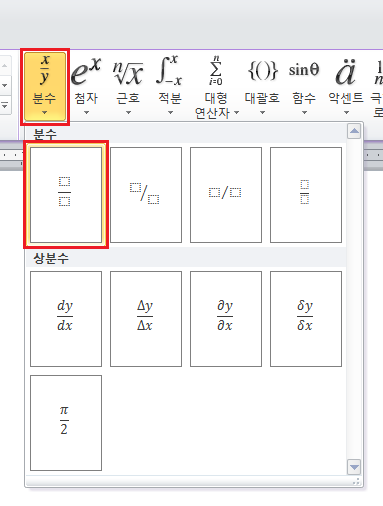Image resolution: width=383 pixels, height=506 pixels.
Task: Expand the 근호 dropdown arrow
Action: click(128, 113)
